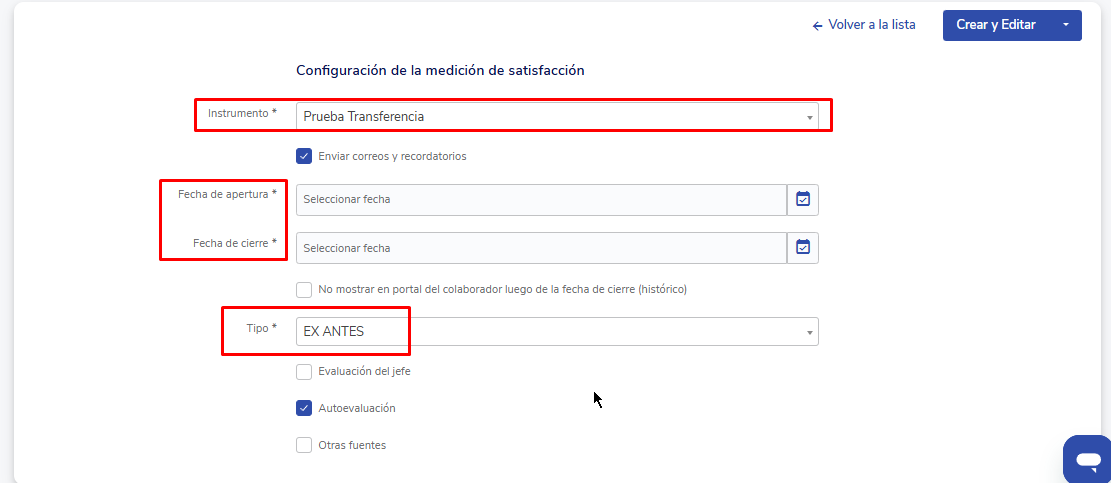Screen dimensions: 1111x483
Task: Click the Fecha de apertura date field
Action: (x=540, y=199)
